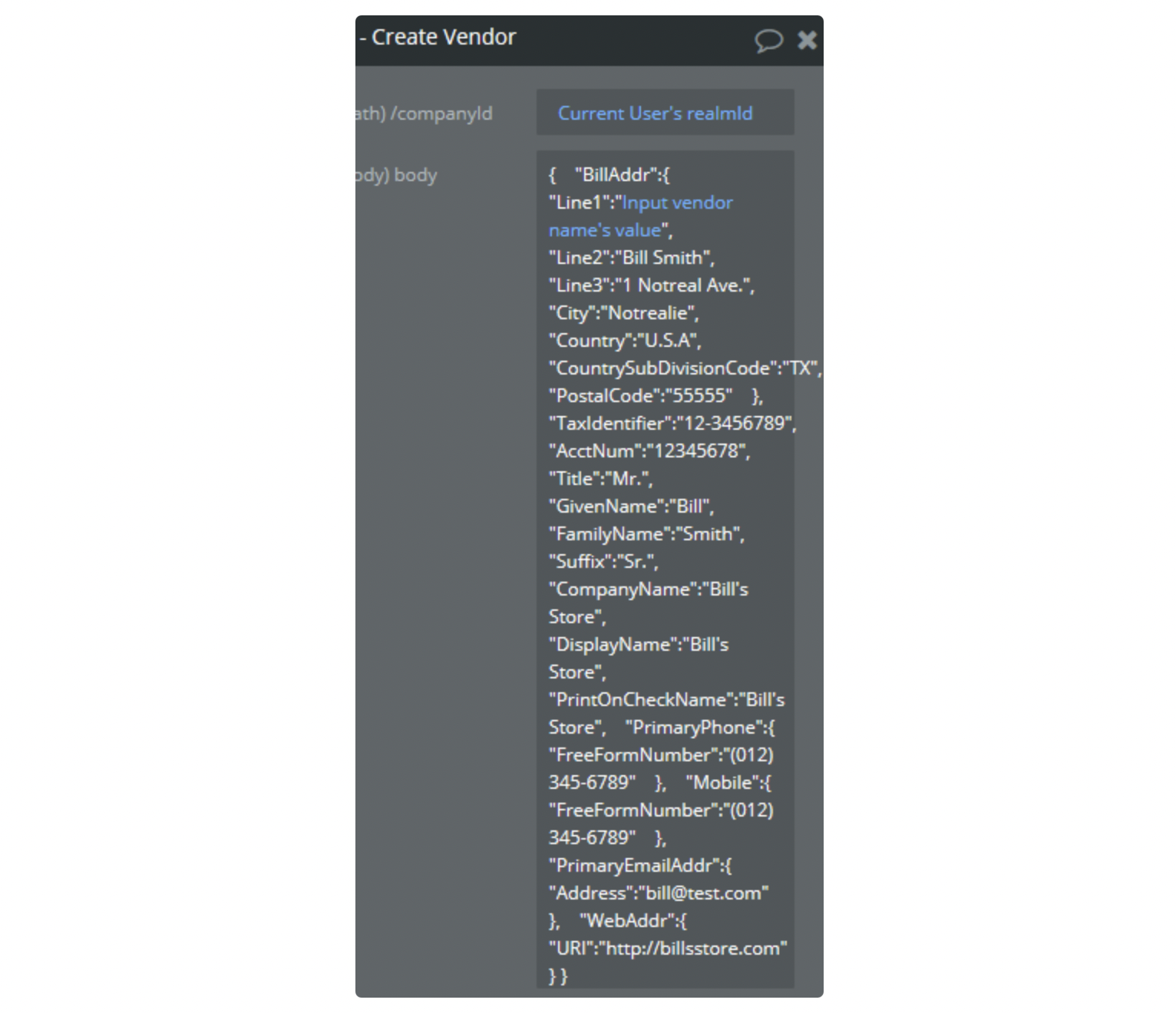The width and height of the screenshot is (1176, 1013).
Task: Click the "FamilyName":"Smith" line
Action: [x=646, y=534]
